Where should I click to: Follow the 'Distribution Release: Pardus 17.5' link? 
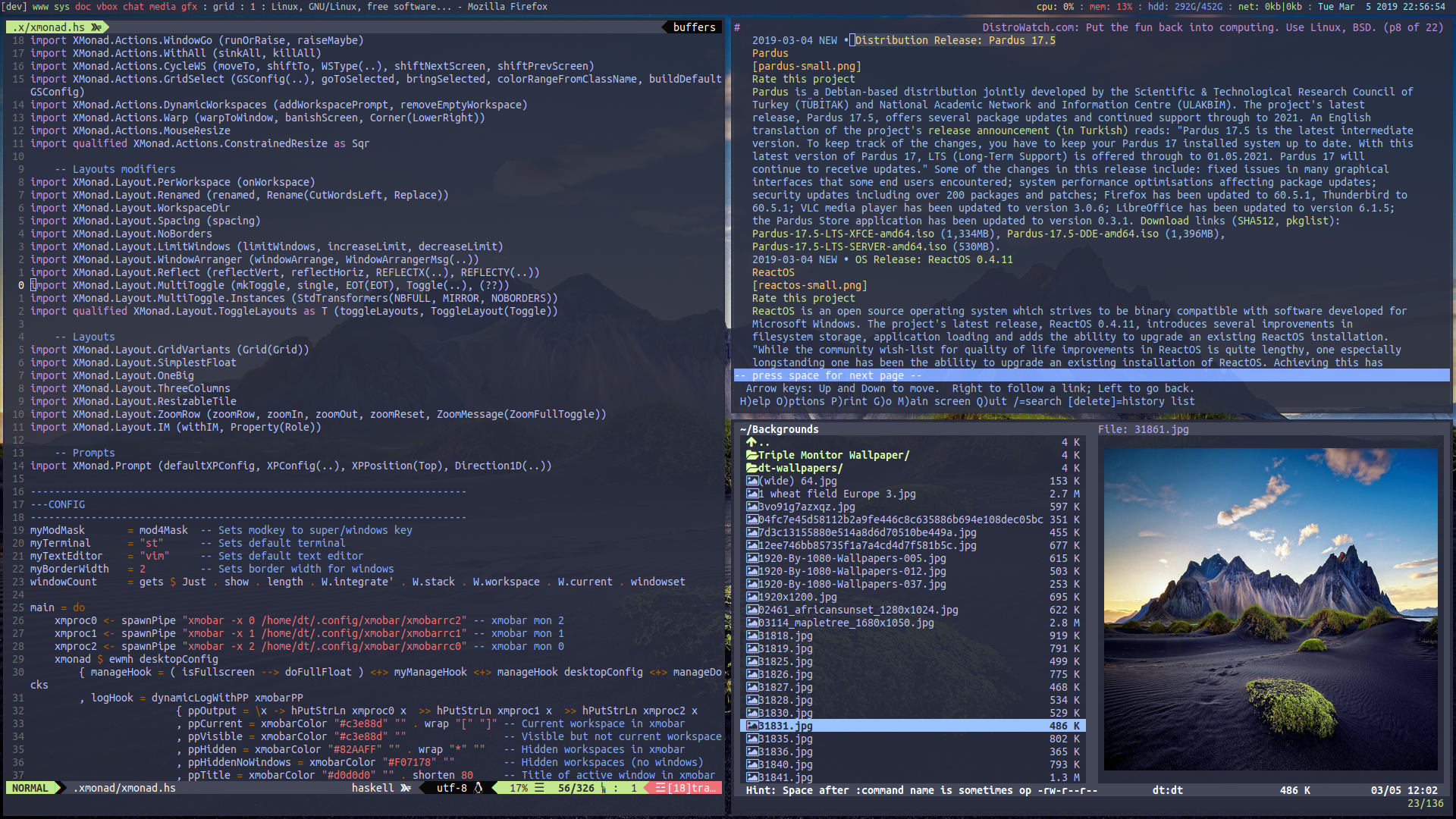(x=955, y=40)
